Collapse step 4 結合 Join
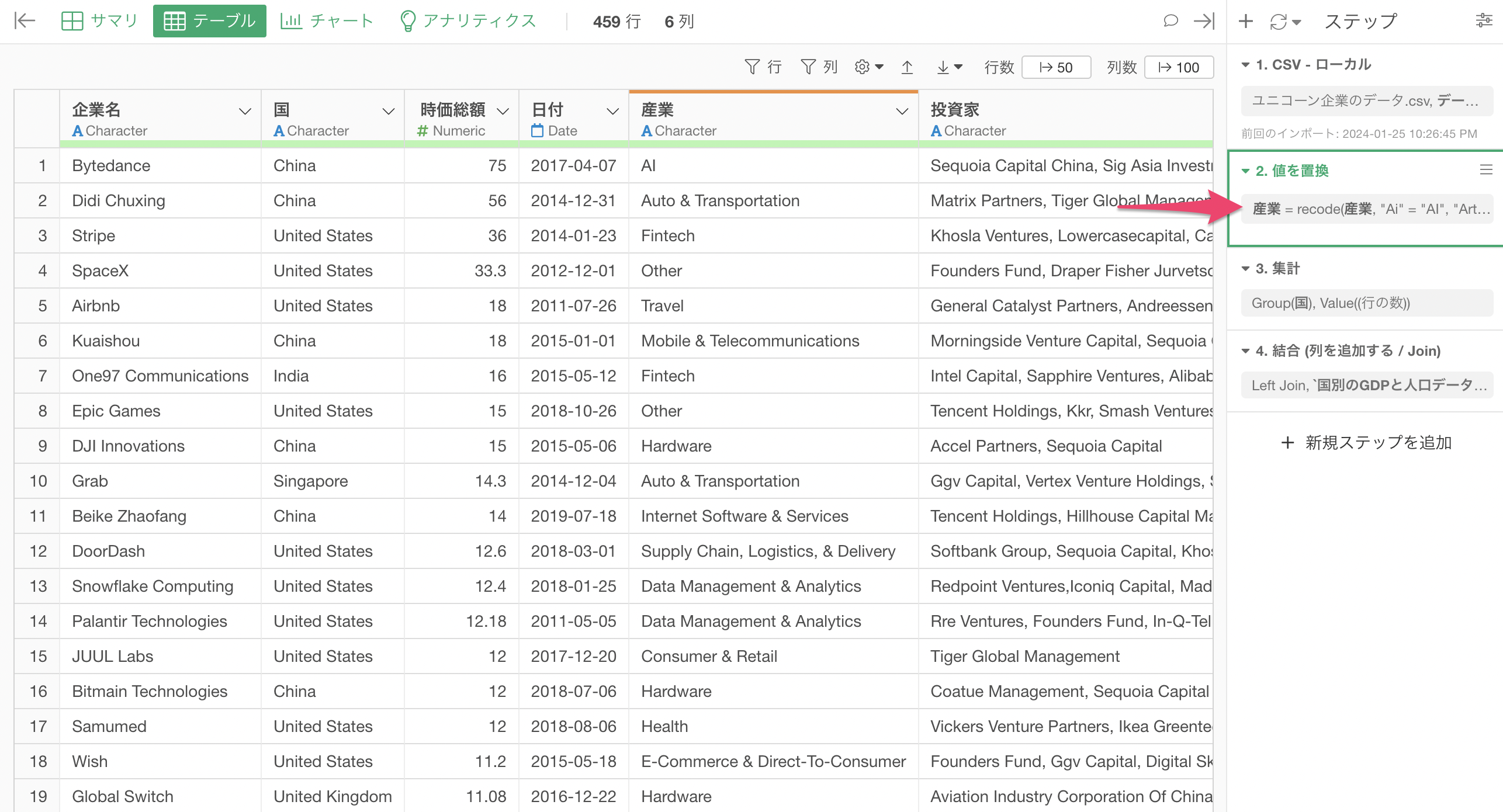This screenshot has width=1503, height=812. point(1245,351)
